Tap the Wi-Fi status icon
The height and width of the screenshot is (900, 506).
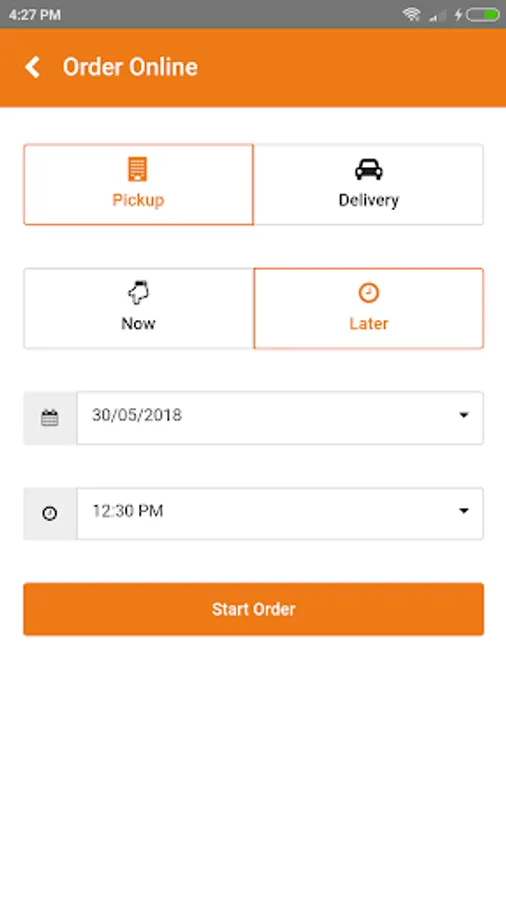(x=411, y=14)
